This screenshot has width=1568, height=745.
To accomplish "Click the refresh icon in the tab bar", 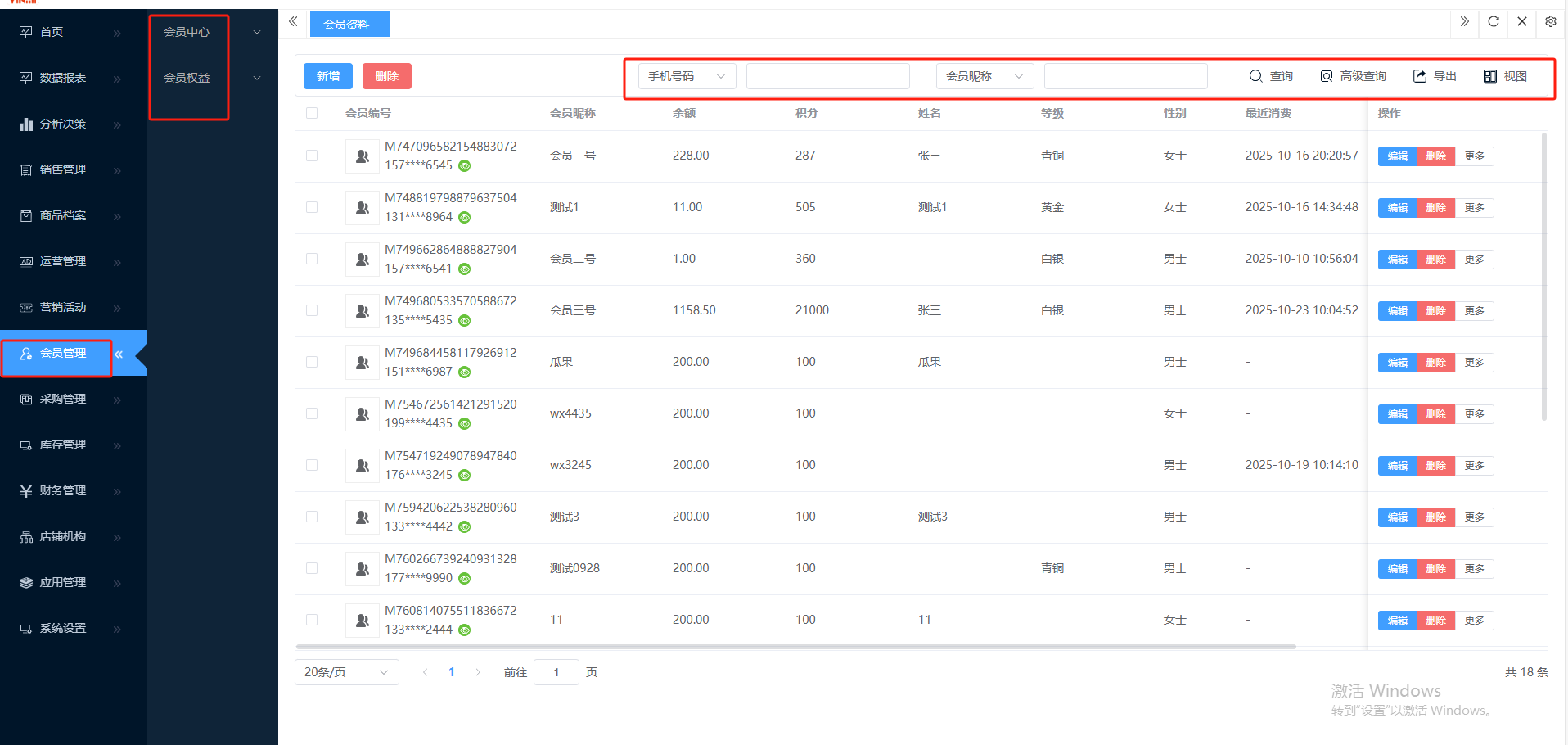I will coord(1493,22).
